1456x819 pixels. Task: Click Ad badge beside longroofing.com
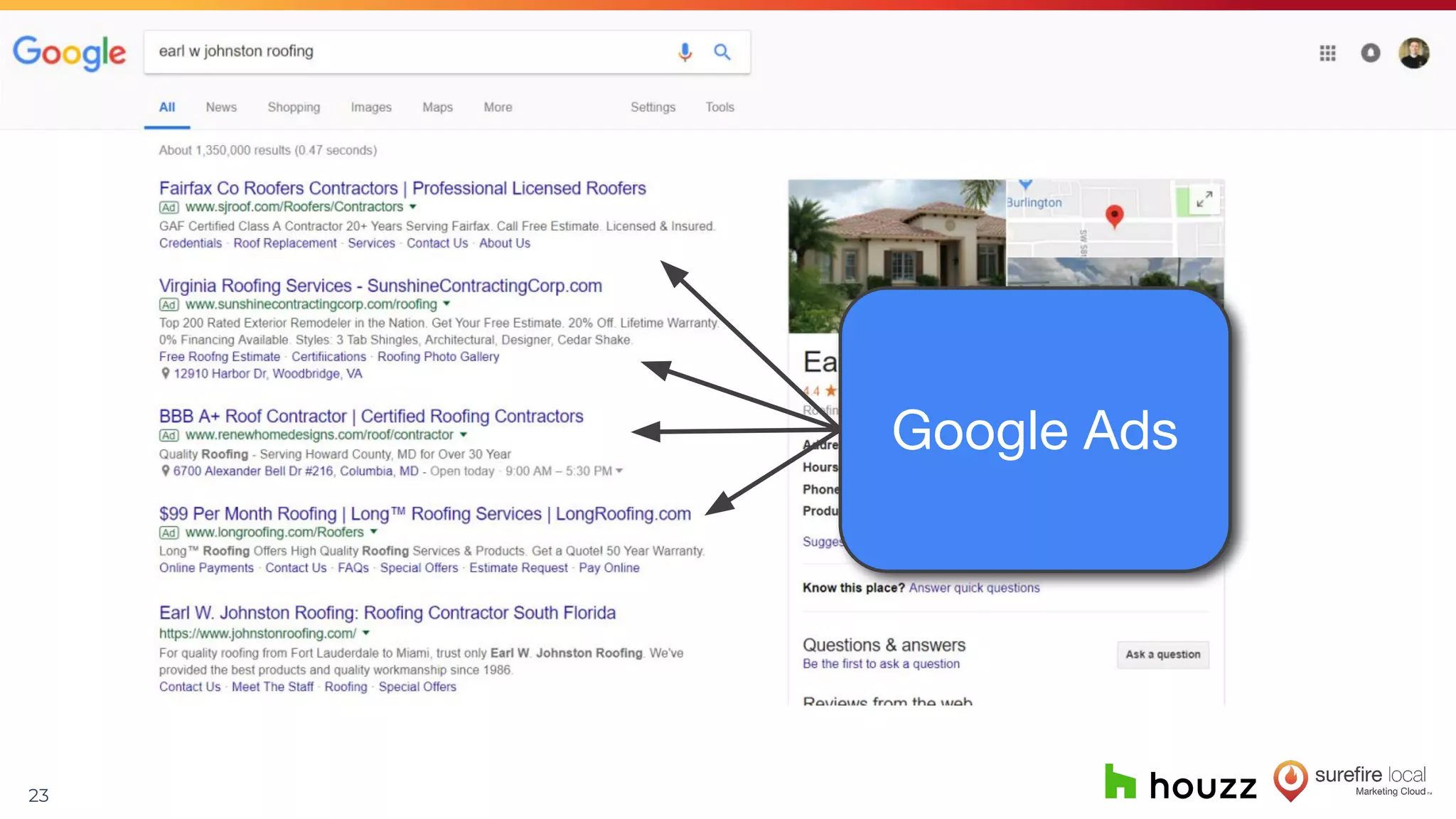coord(168,532)
